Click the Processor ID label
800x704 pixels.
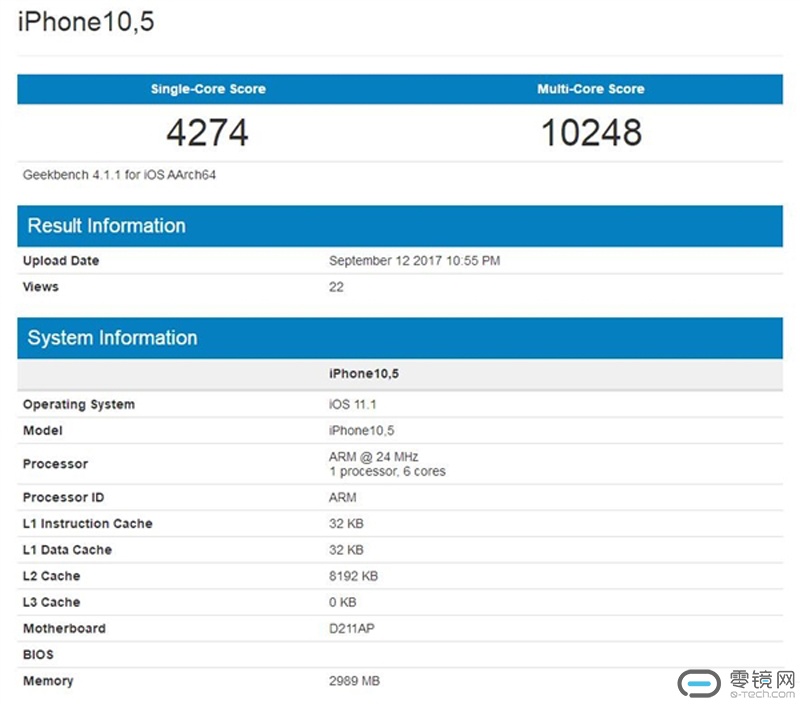click(63, 497)
